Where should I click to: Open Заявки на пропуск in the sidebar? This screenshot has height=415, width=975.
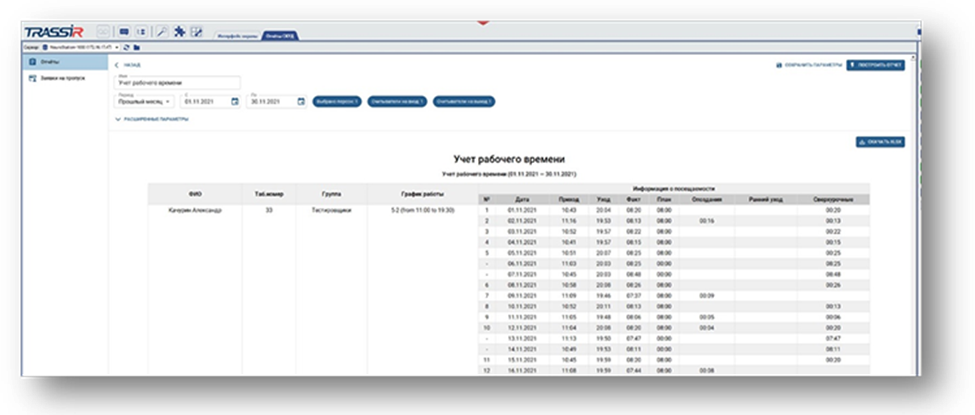click(x=65, y=78)
